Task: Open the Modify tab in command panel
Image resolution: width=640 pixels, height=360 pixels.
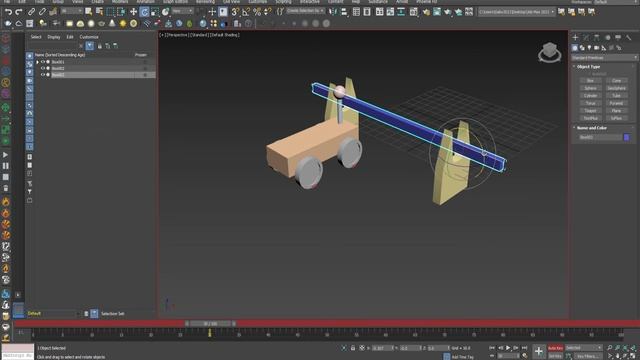Action: [x=586, y=38]
